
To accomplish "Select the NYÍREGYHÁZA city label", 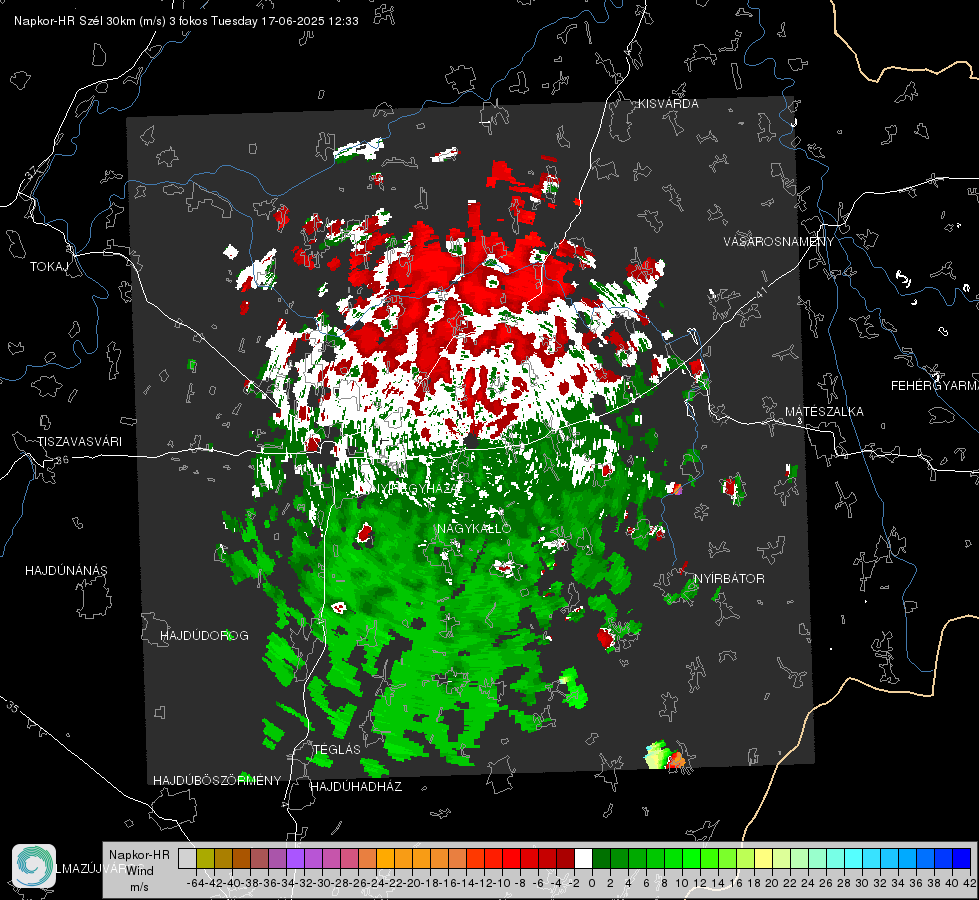I will [x=417, y=488].
